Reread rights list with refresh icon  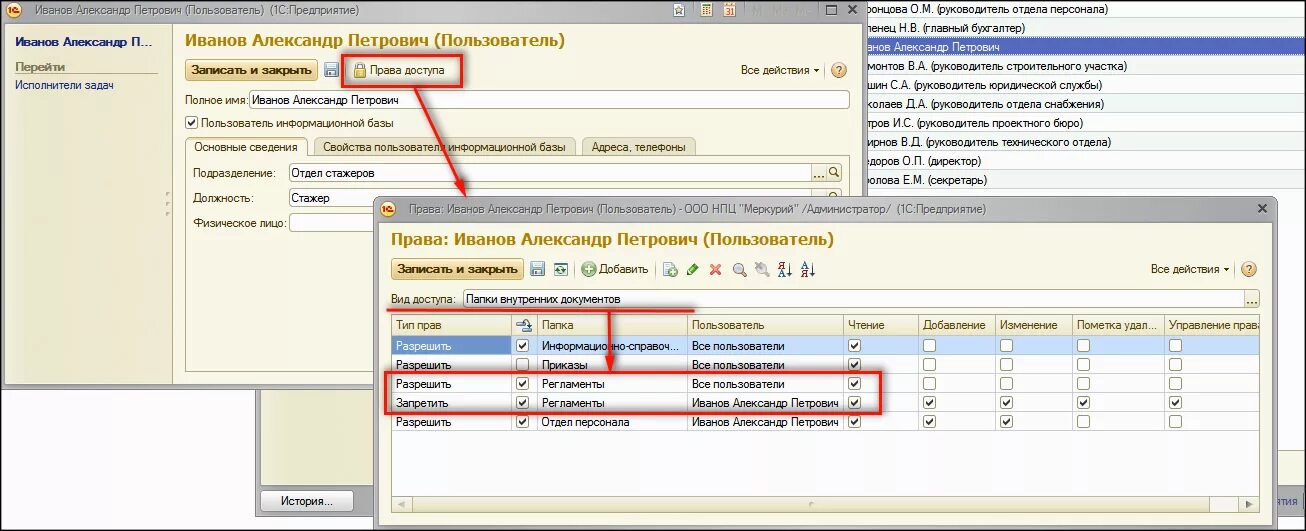point(561,269)
